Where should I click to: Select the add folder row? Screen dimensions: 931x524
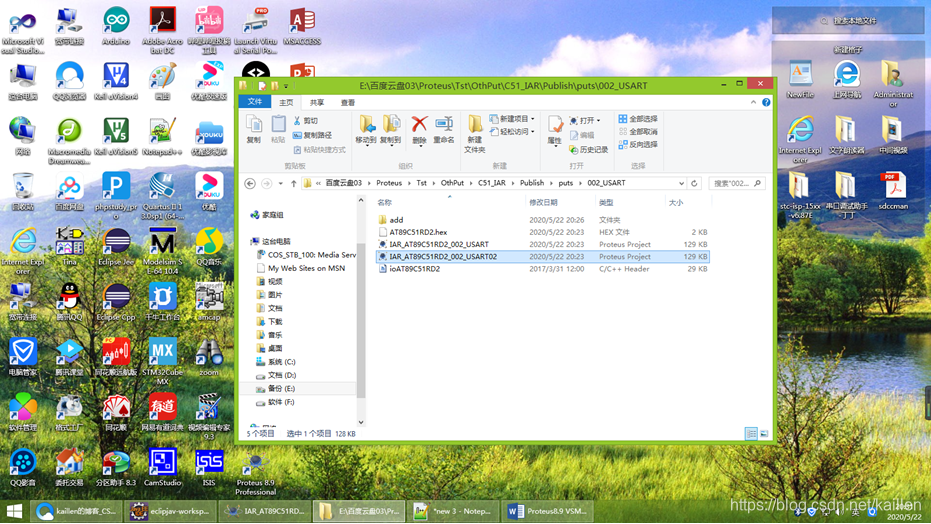click(x=543, y=220)
